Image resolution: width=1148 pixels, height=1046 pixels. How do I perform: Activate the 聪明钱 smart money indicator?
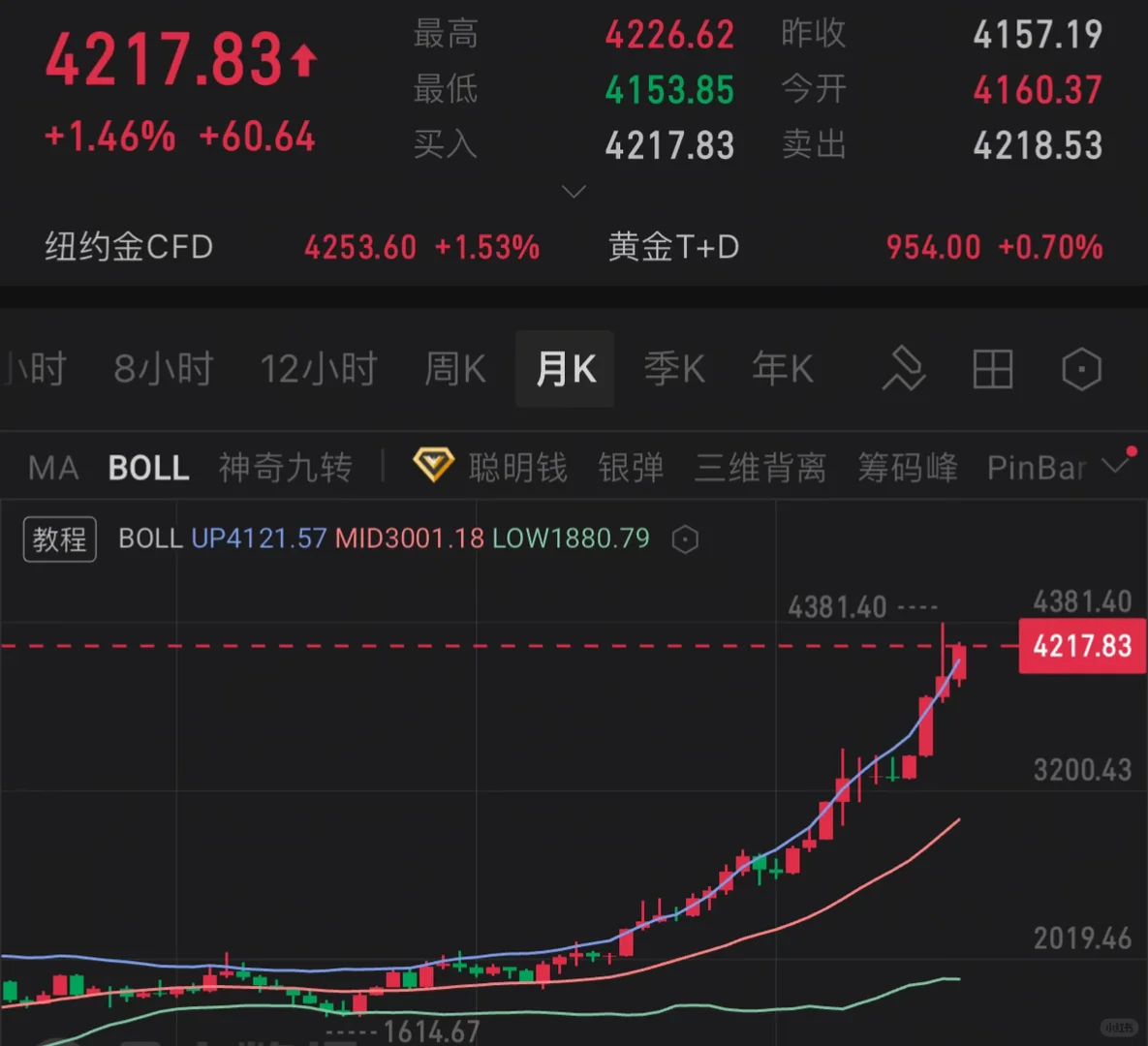pyautogui.click(x=519, y=468)
